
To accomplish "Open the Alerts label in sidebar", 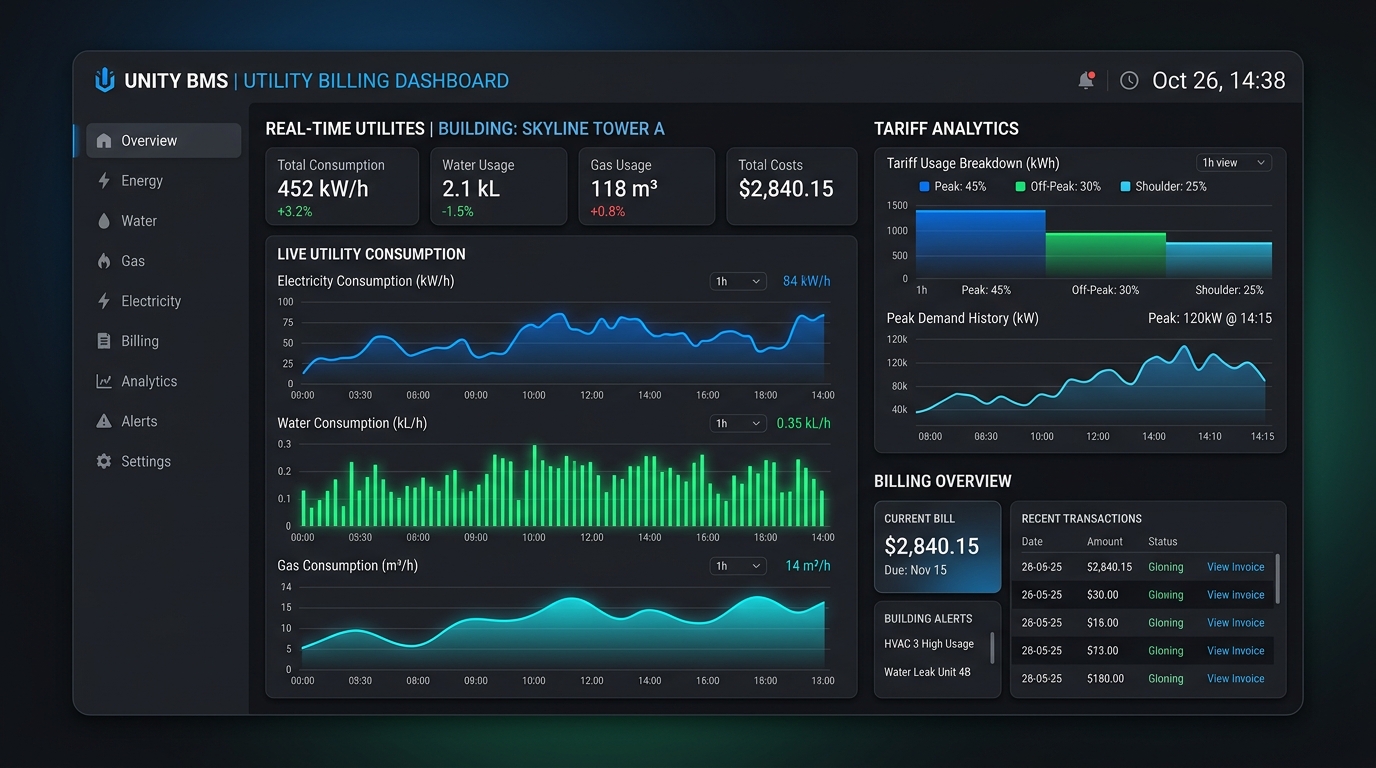I will [139, 421].
